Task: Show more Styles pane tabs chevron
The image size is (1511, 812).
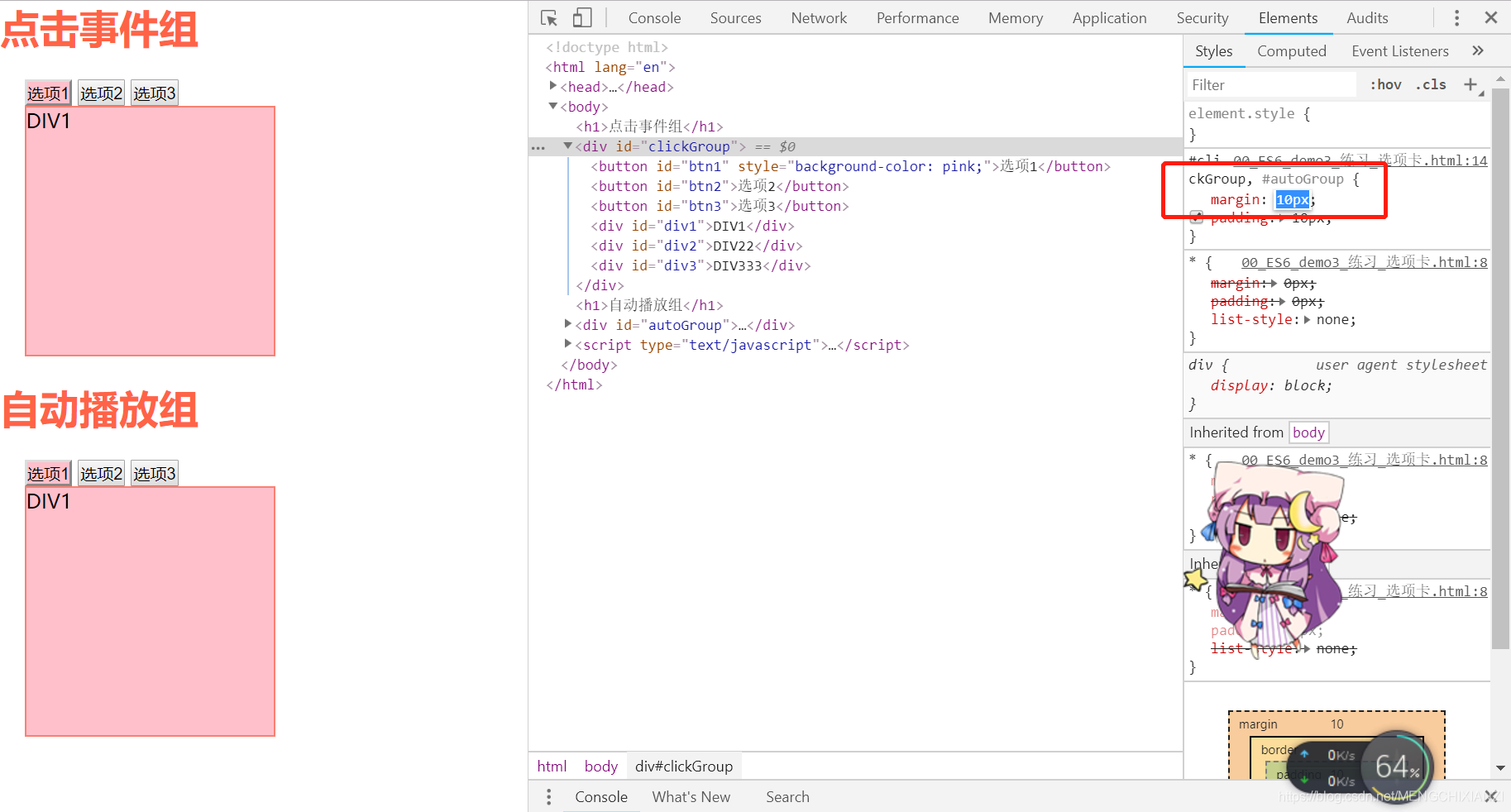Action: tap(1478, 50)
